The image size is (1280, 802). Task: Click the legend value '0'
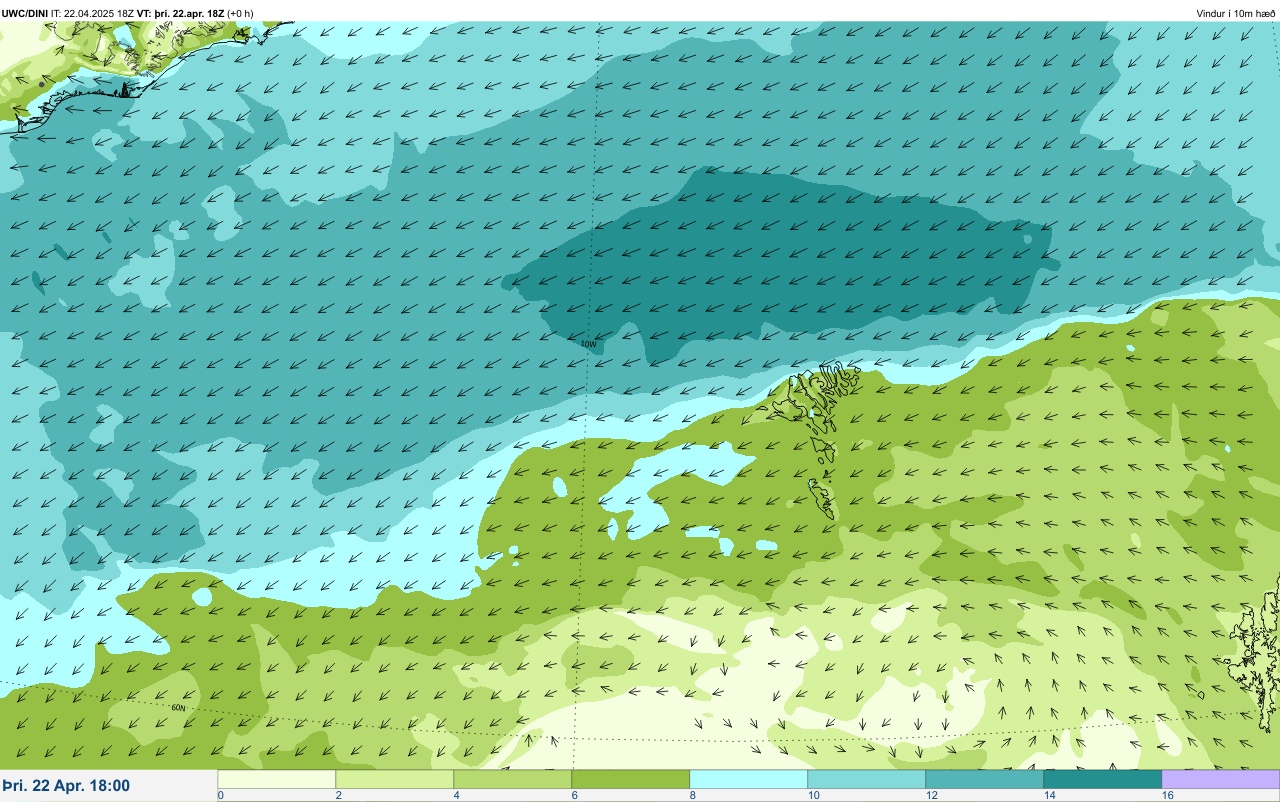[220, 795]
